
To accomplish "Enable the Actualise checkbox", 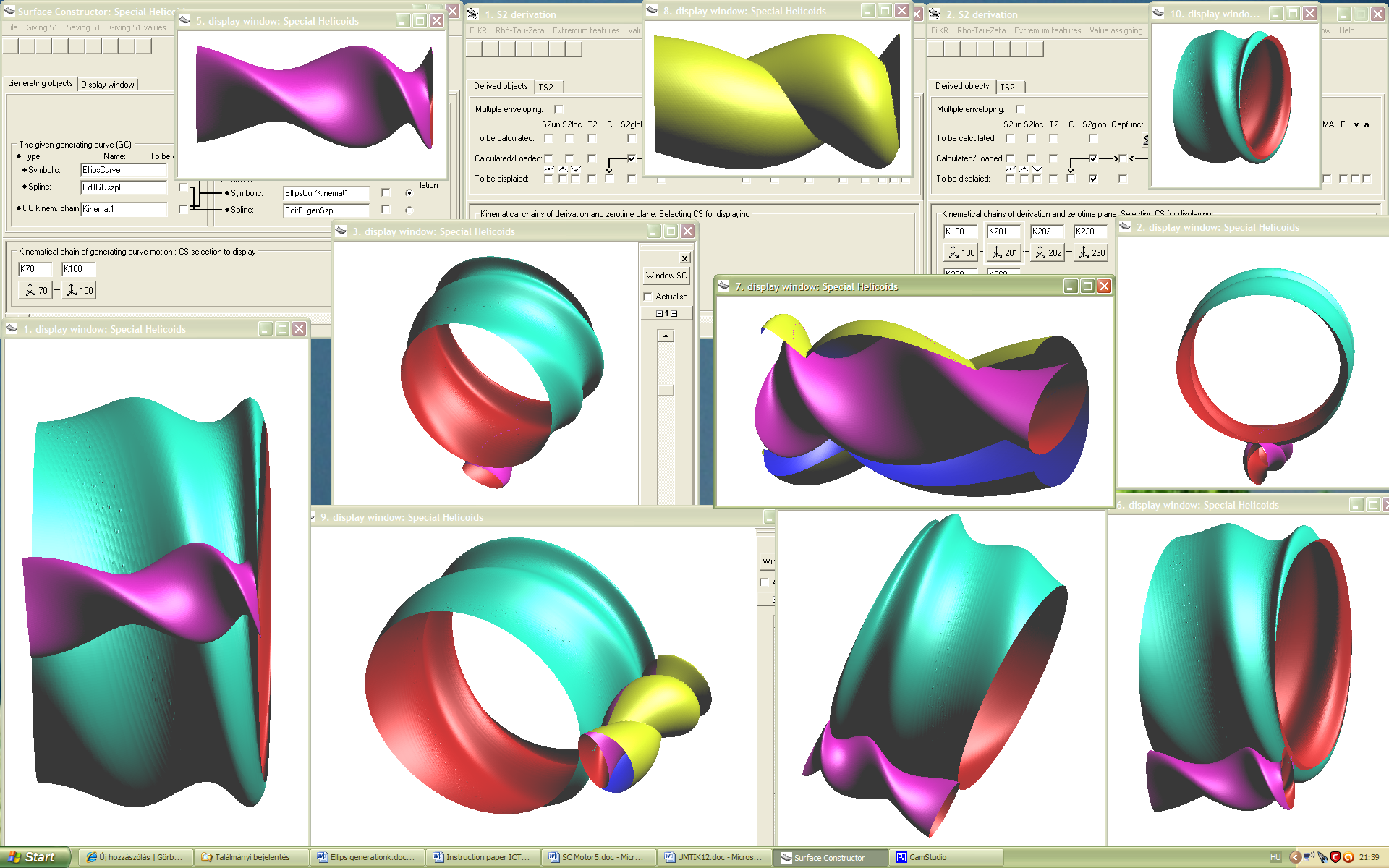I will [x=647, y=297].
